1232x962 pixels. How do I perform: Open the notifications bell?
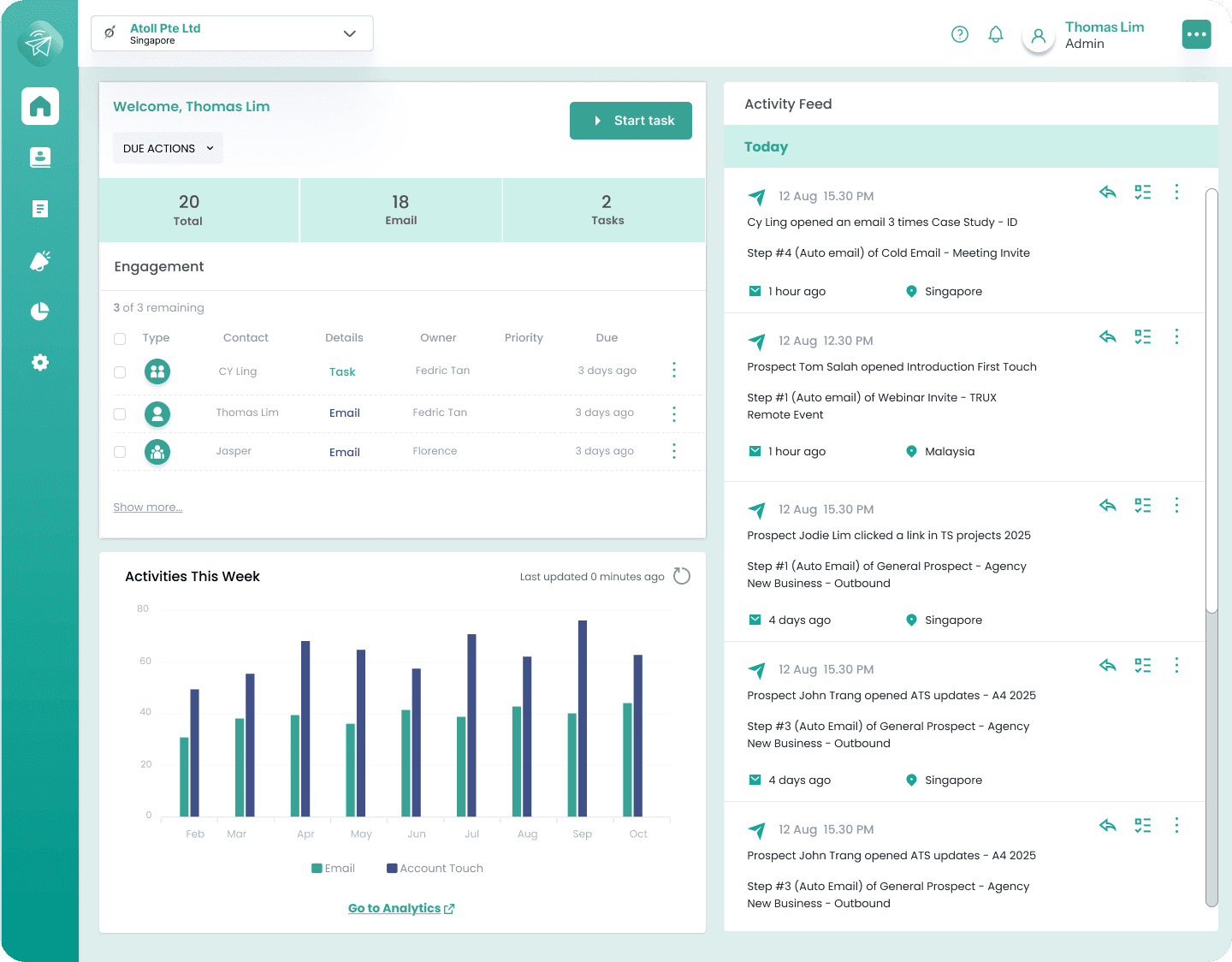tap(996, 34)
